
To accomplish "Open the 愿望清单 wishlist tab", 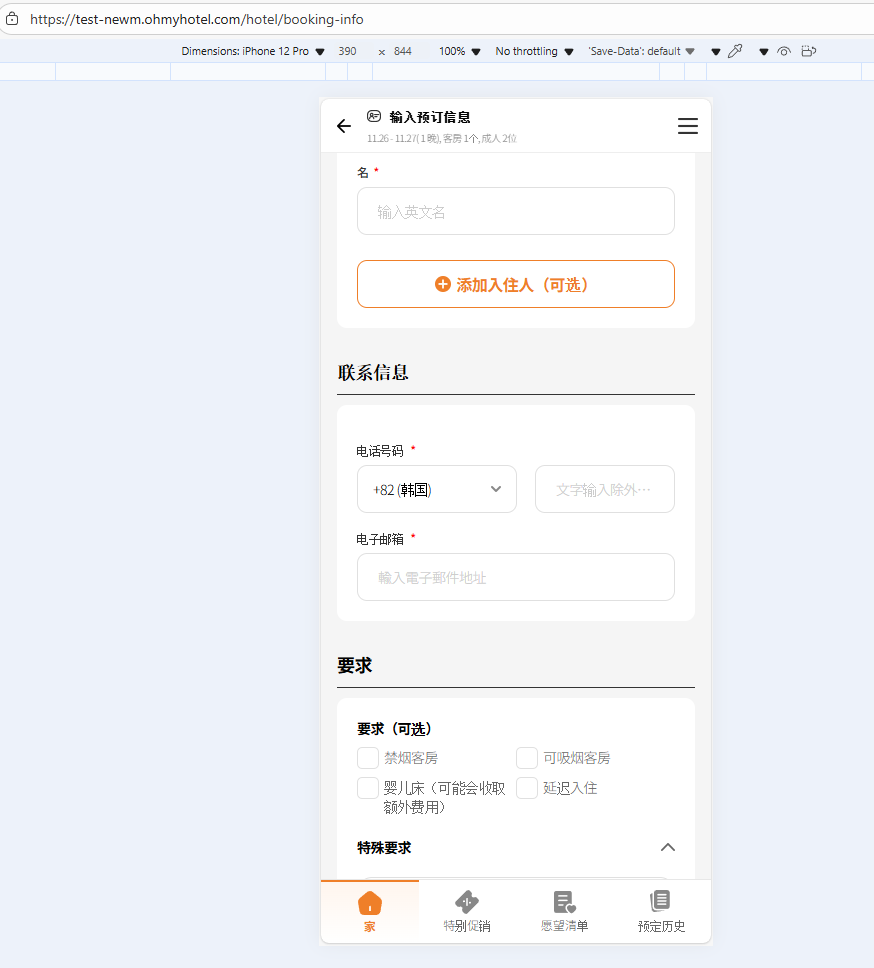I will coord(564,911).
